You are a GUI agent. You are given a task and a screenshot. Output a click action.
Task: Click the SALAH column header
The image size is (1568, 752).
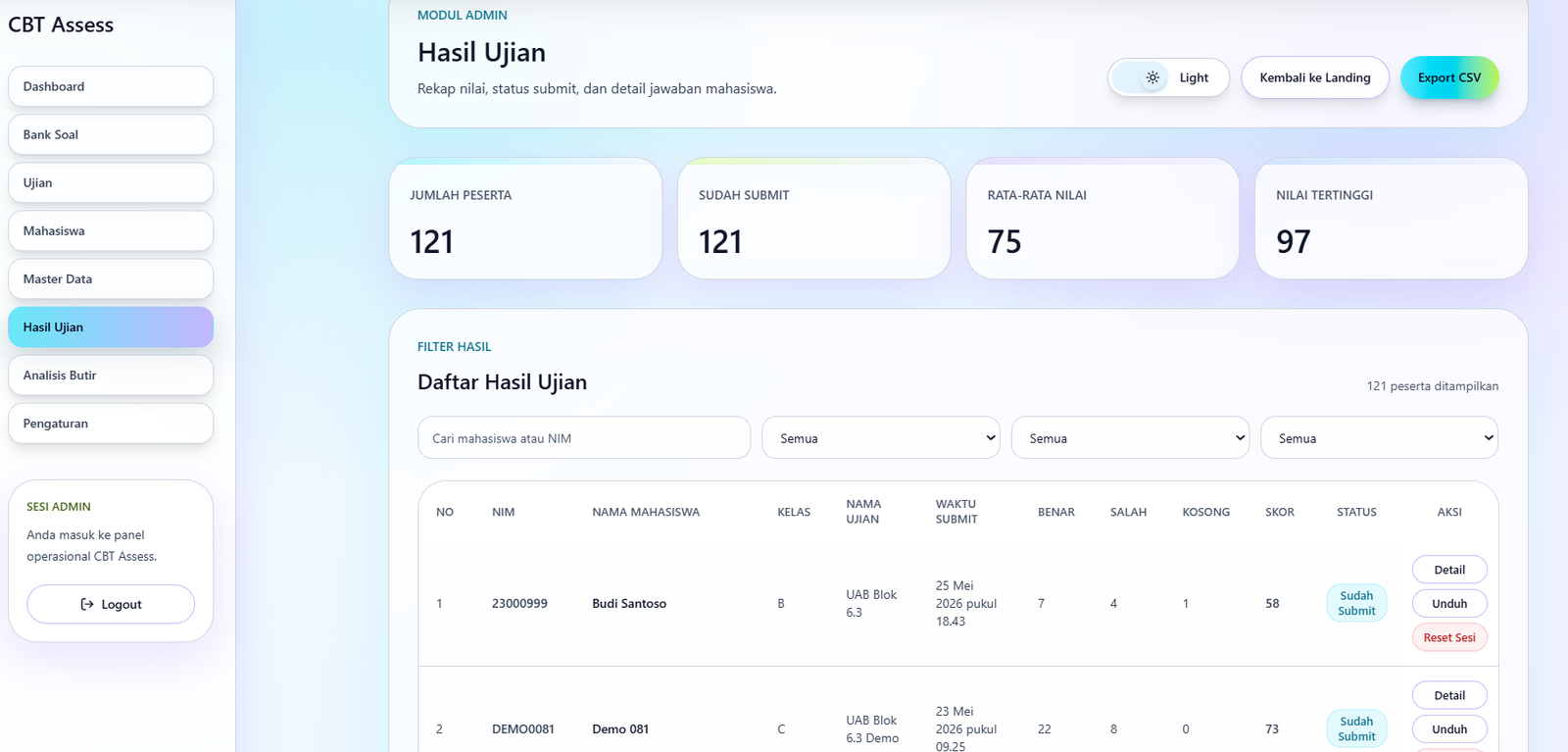point(1128,512)
